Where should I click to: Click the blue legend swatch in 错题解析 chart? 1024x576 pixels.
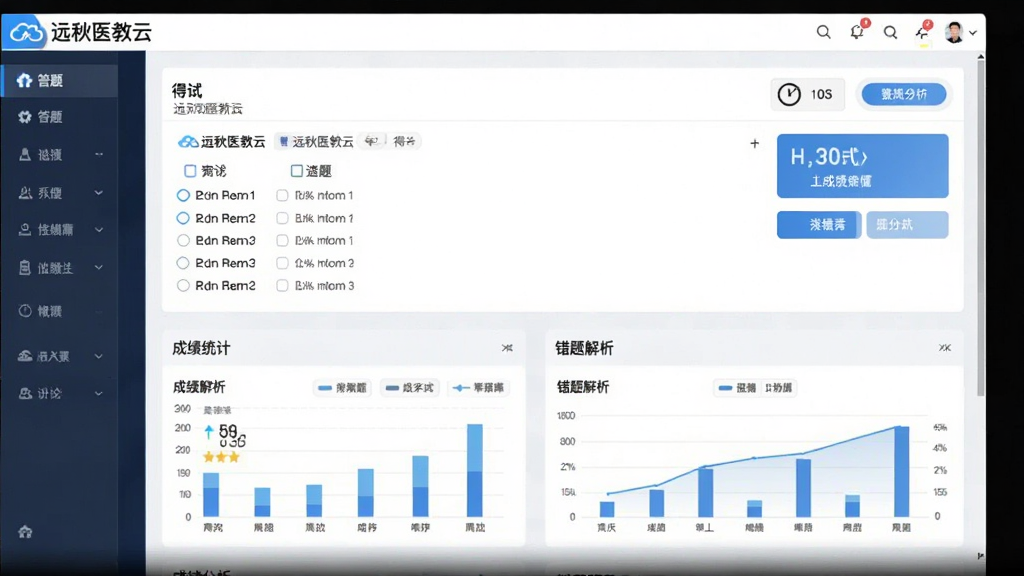tap(725, 388)
